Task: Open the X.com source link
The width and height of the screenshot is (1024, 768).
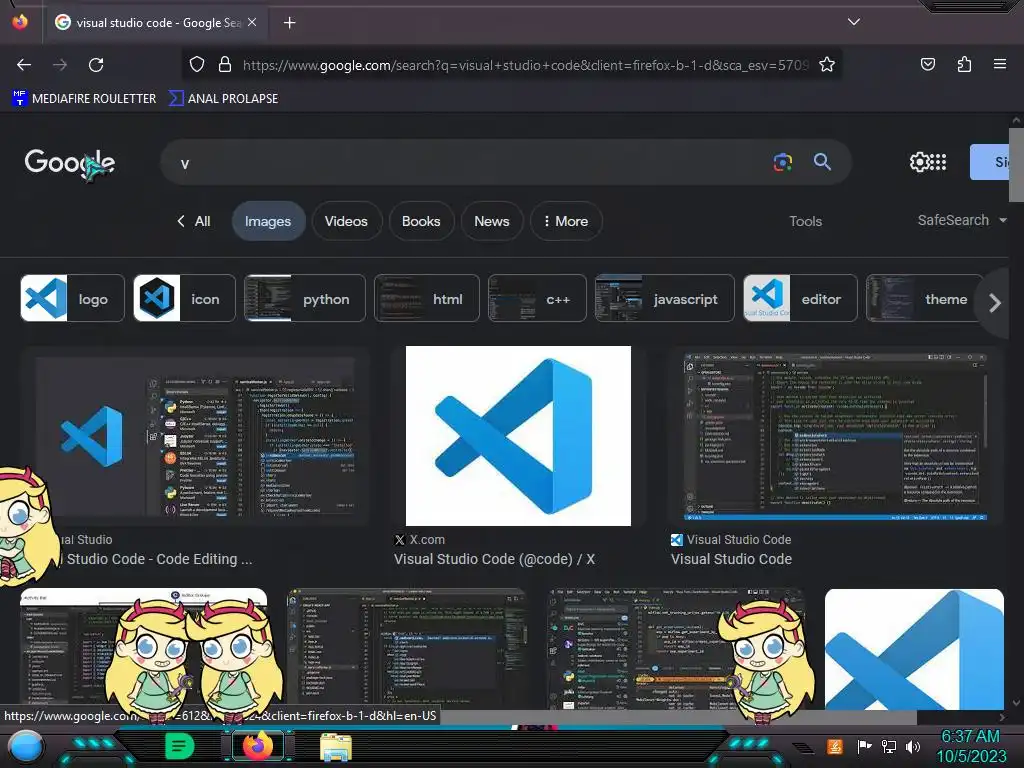Action: point(420,540)
